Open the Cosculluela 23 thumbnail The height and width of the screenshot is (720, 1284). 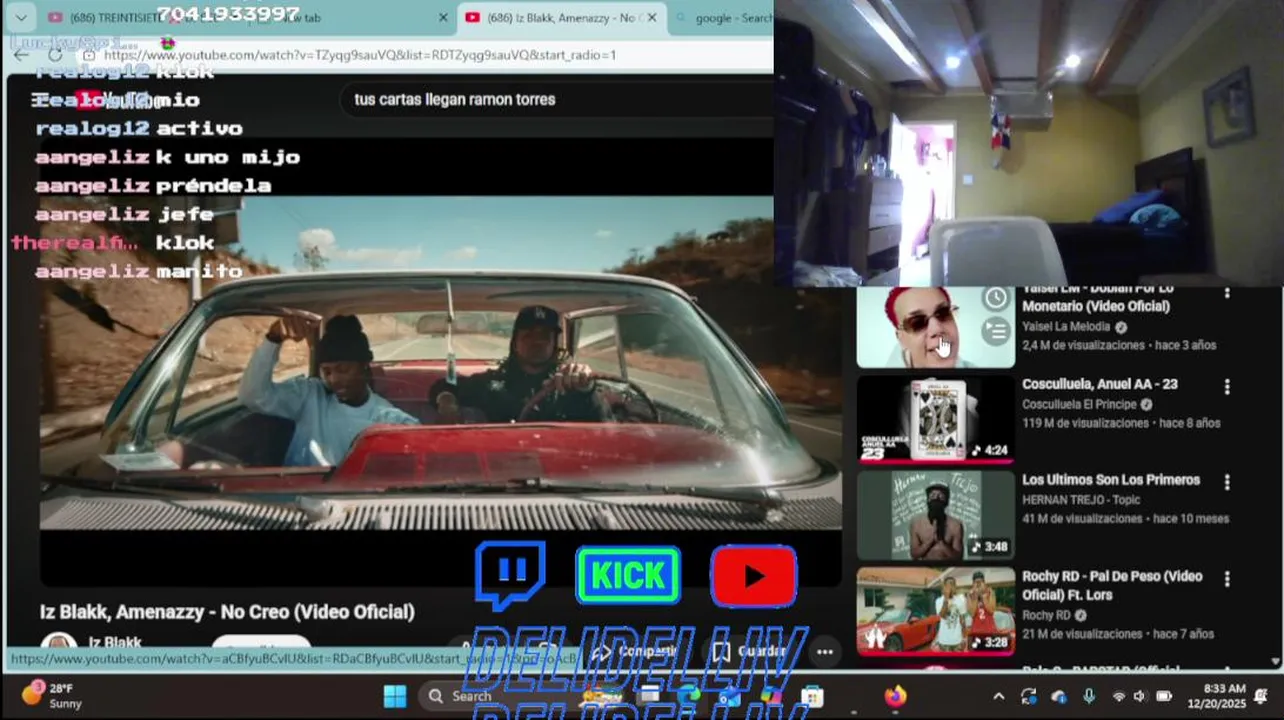(935, 420)
